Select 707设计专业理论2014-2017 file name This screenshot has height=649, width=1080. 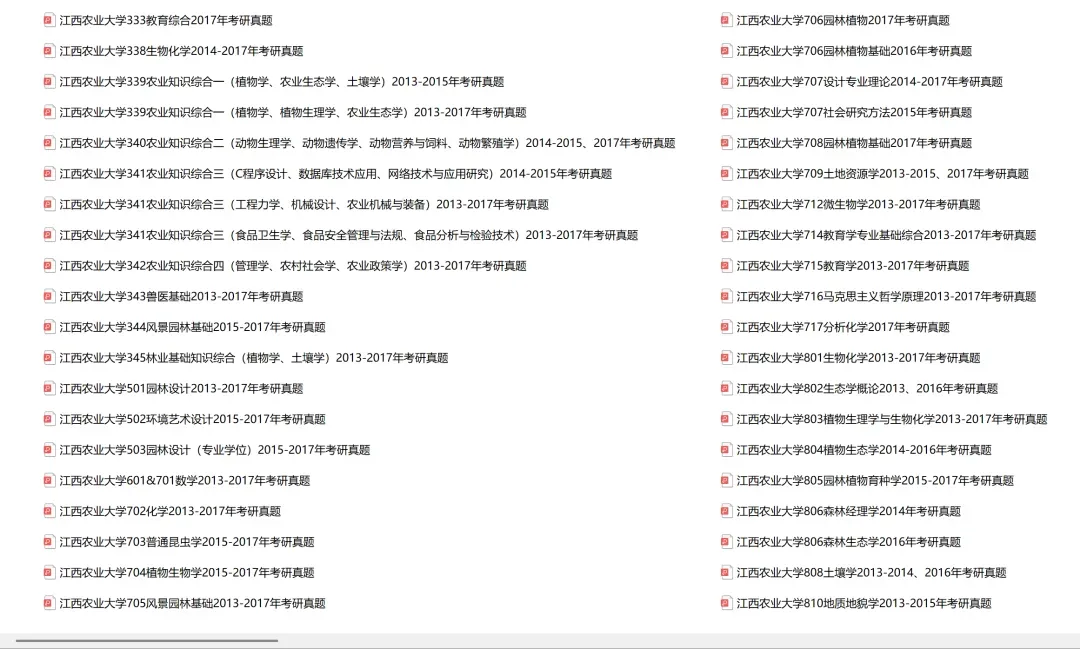869,82
